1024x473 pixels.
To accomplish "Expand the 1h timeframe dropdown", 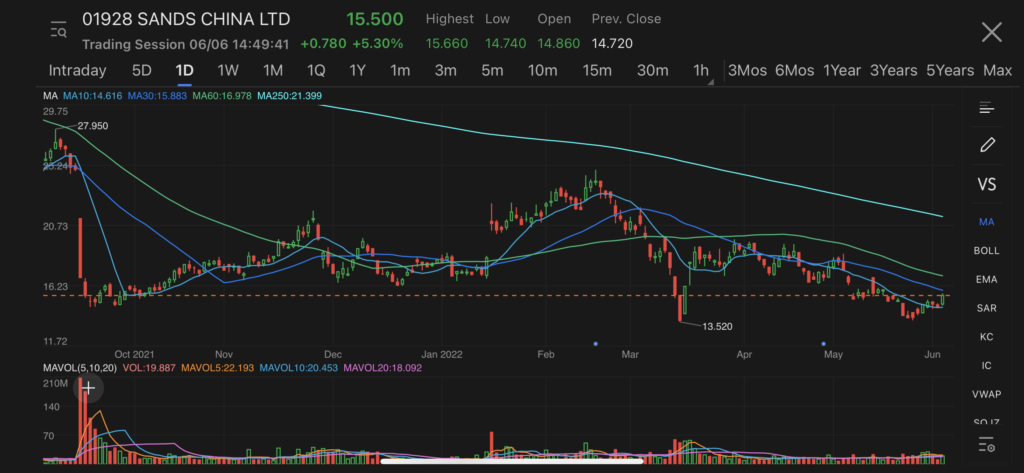I will coord(703,71).
